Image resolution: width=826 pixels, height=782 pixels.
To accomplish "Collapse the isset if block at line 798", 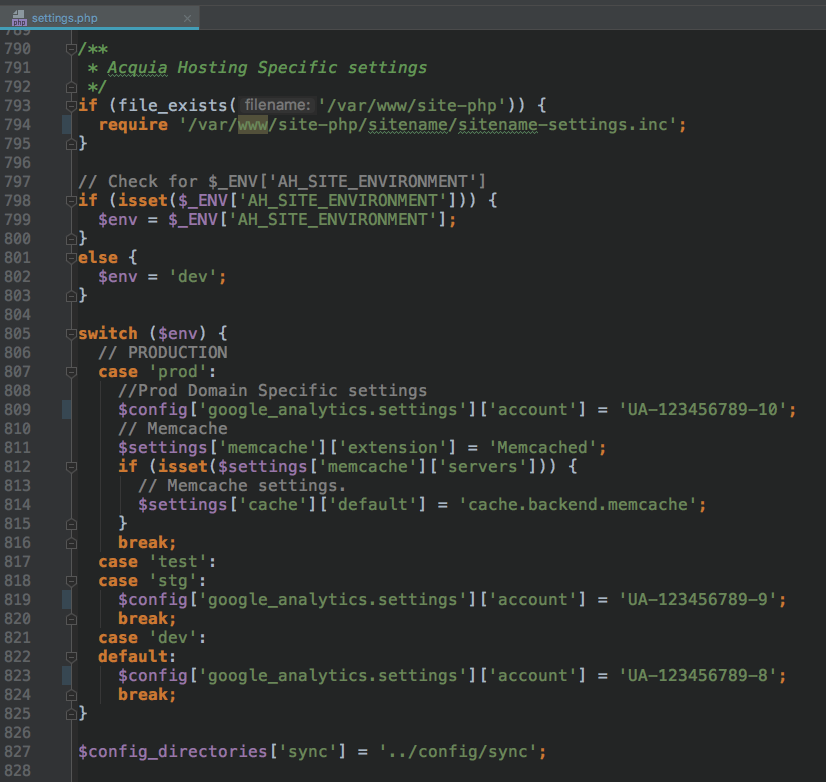I will tap(71, 201).
